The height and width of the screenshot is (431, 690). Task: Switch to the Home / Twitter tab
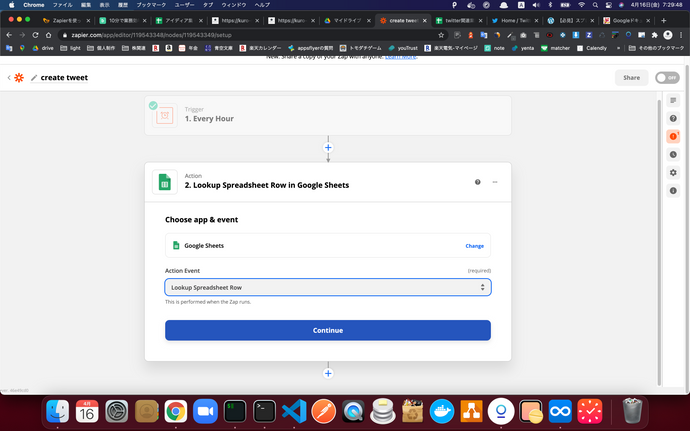click(x=513, y=21)
